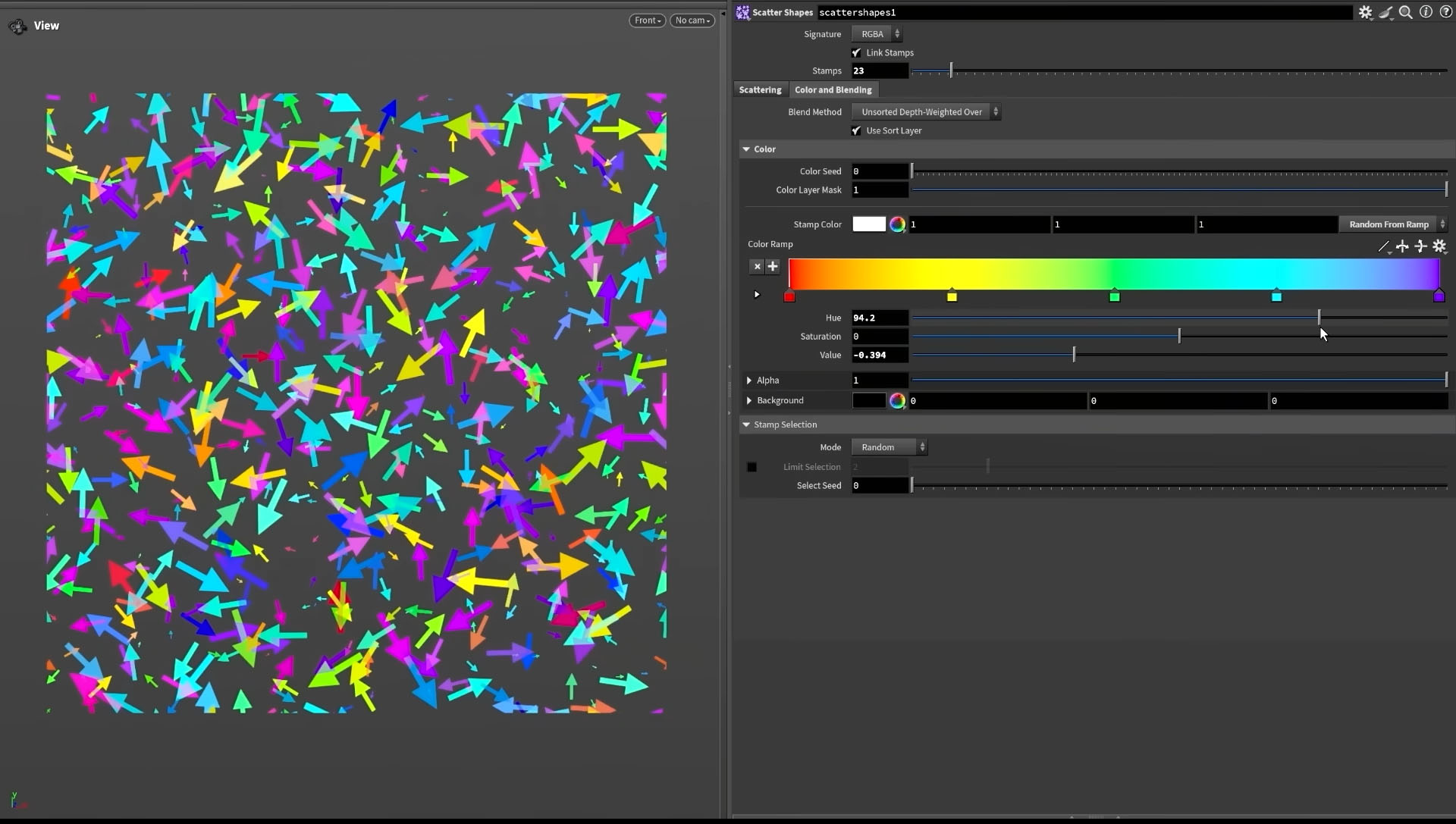The width and height of the screenshot is (1456, 824).
Task: Click the first ramp distribute-points icon
Action: 1402,246
